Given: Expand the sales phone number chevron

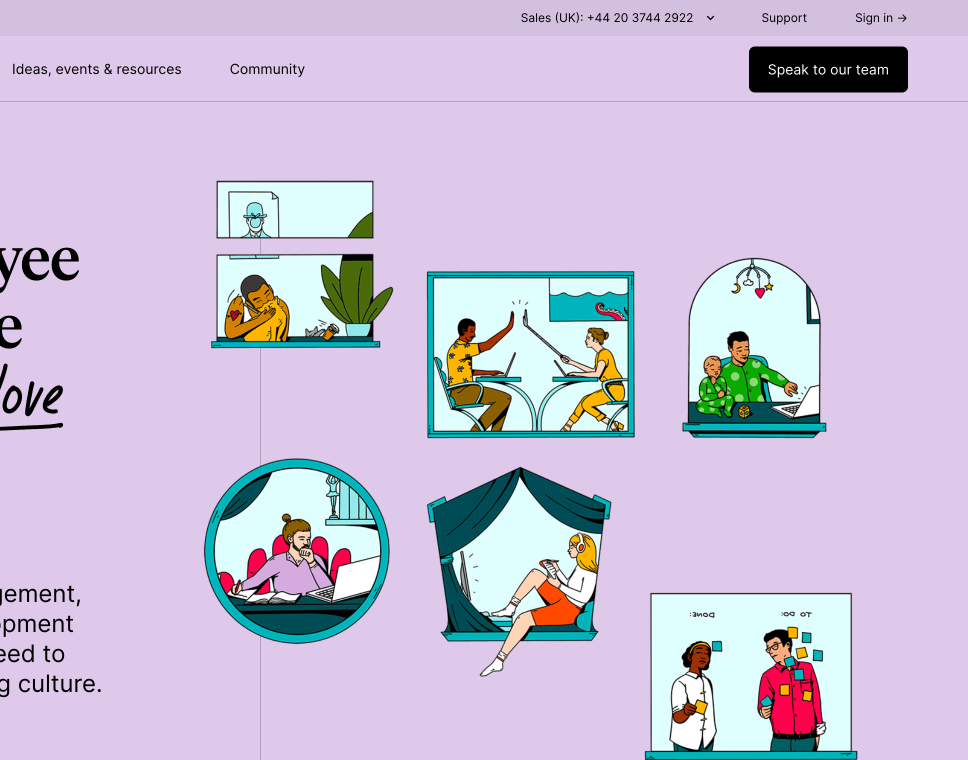Looking at the screenshot, I should pos(711,18).
